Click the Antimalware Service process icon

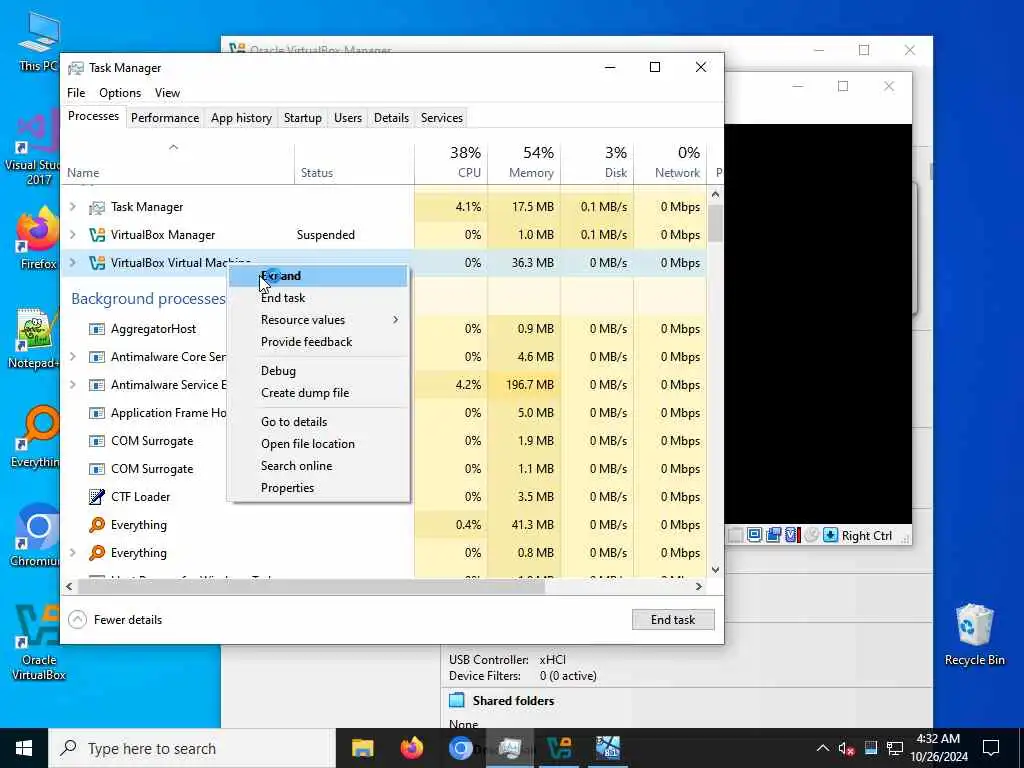(97, 385)
